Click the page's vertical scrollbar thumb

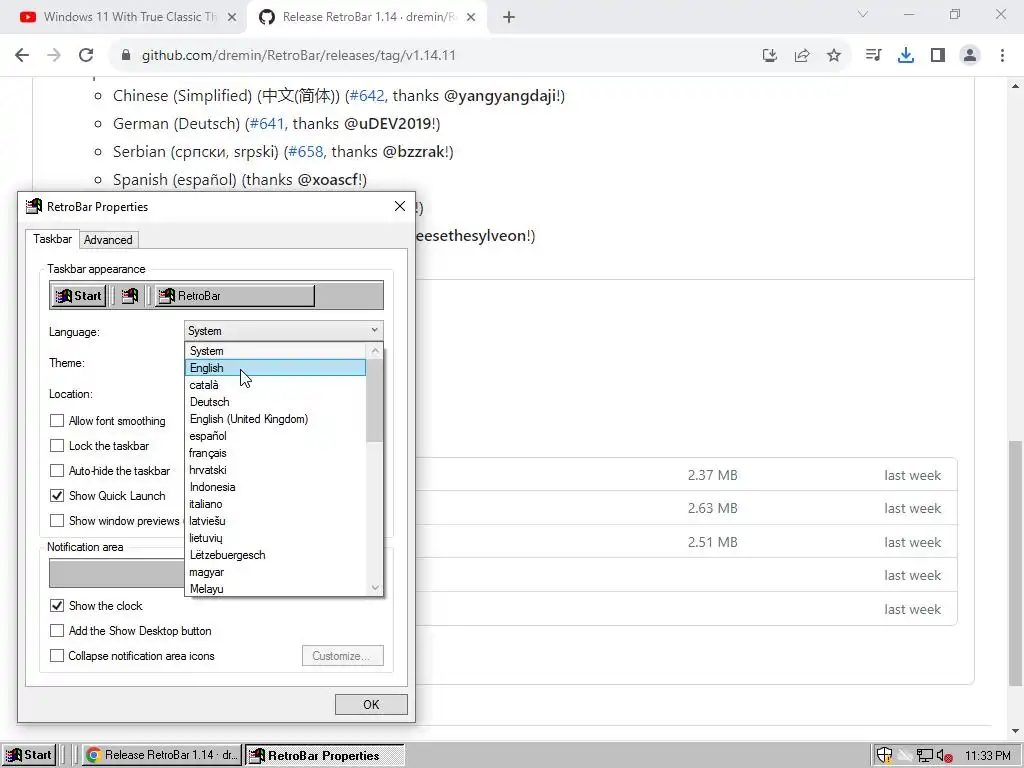1016,564
